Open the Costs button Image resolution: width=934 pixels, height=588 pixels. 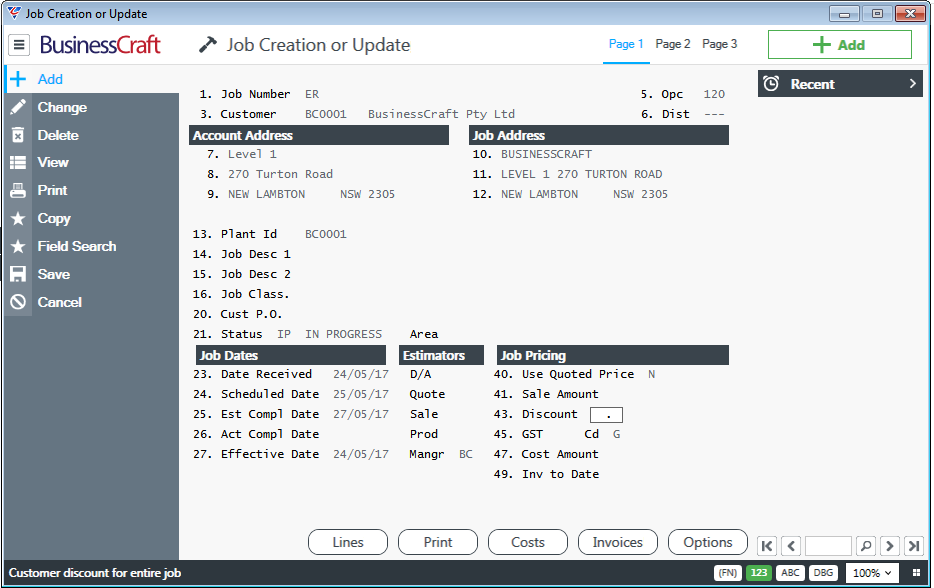(x=528, y=542)
